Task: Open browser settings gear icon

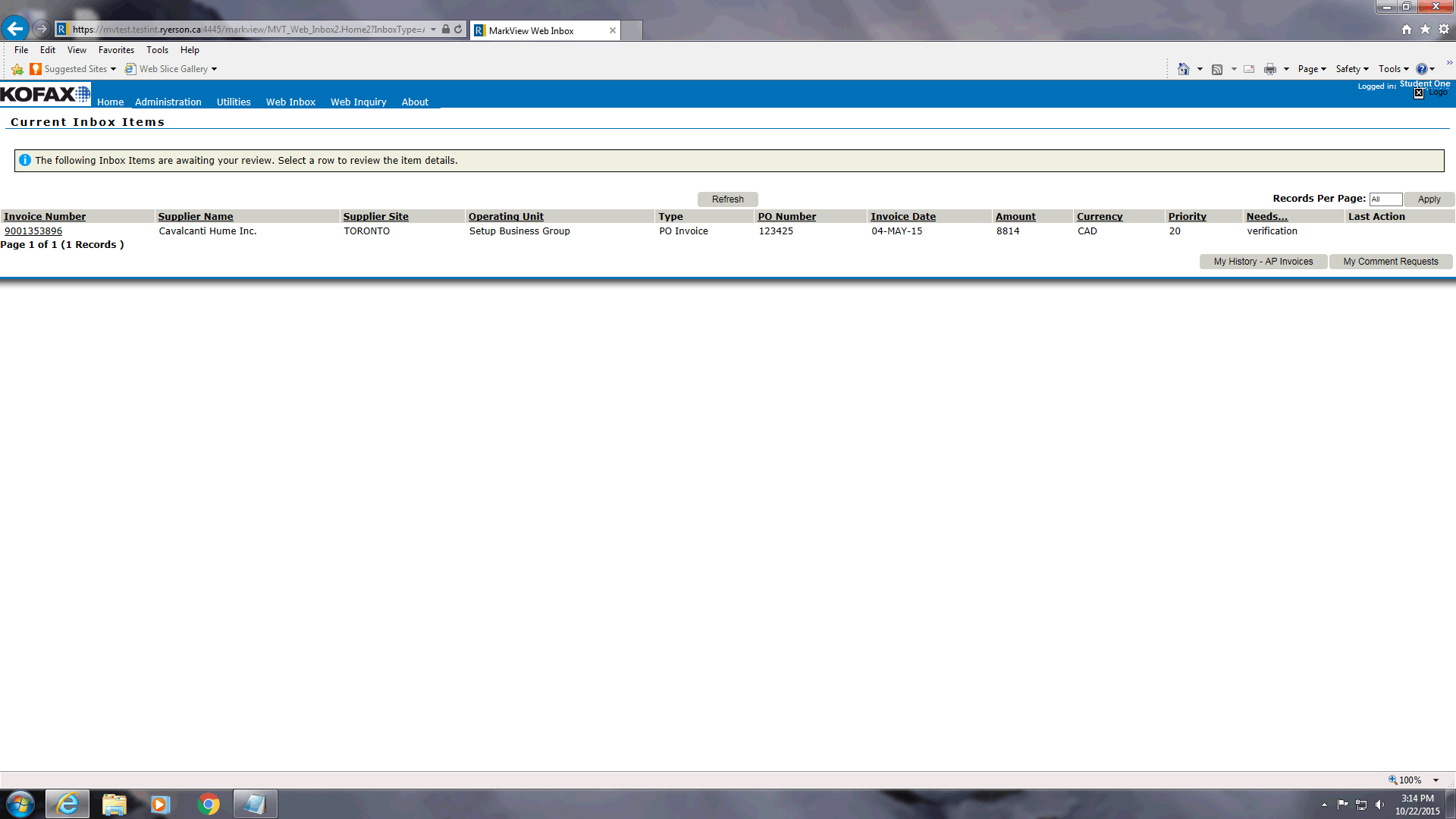Action: 1444,30
